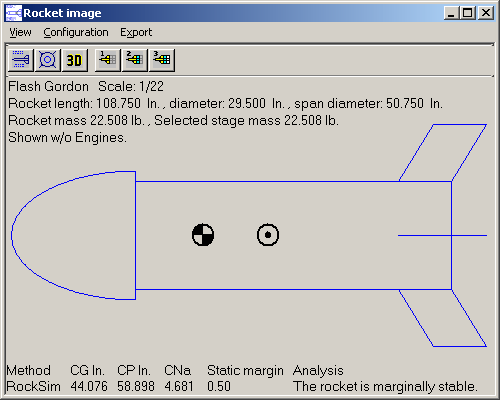Click the Flash Gordon rocket name text
Viewport: 500px width, 400px height.
49,87
